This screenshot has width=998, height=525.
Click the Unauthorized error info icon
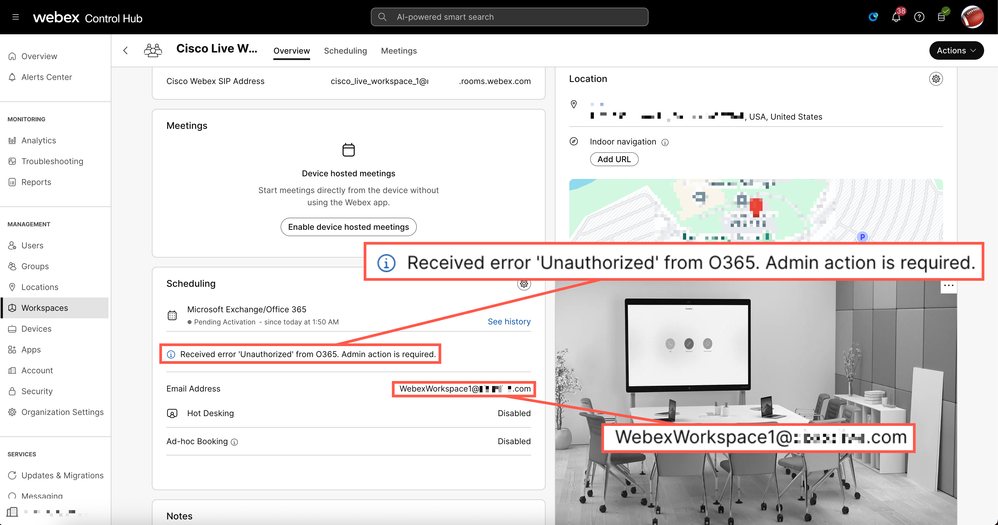click(171, 354)
